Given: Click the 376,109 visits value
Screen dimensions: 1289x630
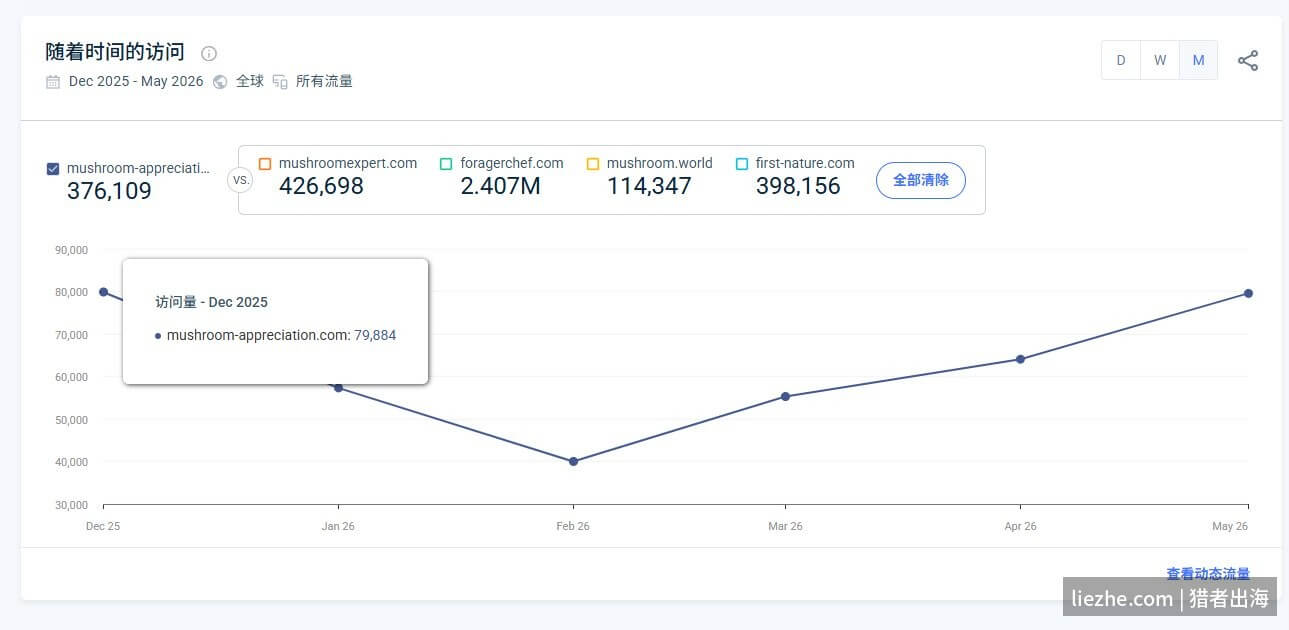Looking at the screenshot, I should point(109,191).
